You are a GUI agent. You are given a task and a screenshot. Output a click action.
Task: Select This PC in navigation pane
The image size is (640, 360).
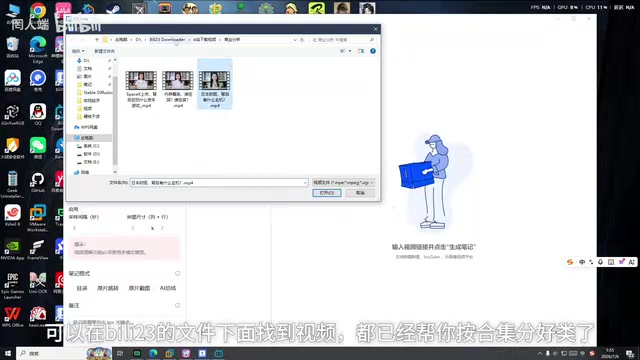pos(87,138)
